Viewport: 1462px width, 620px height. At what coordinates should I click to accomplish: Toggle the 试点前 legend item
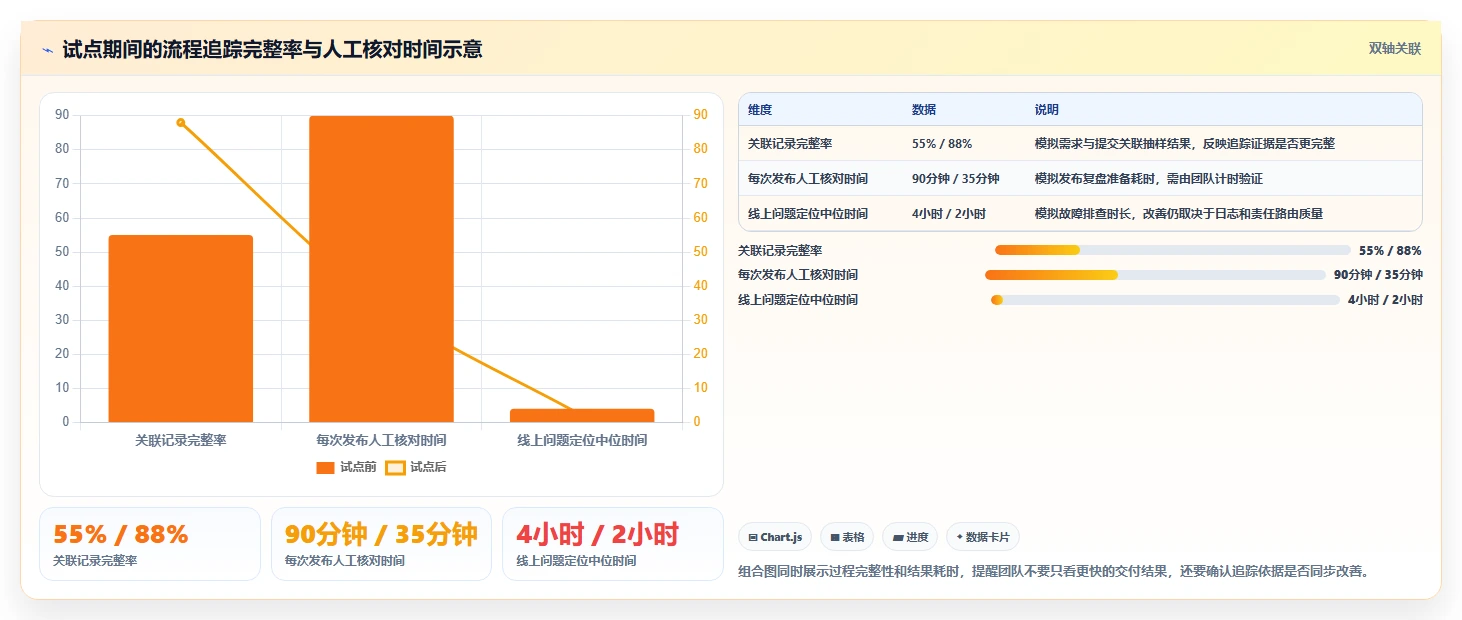(346, 467)
